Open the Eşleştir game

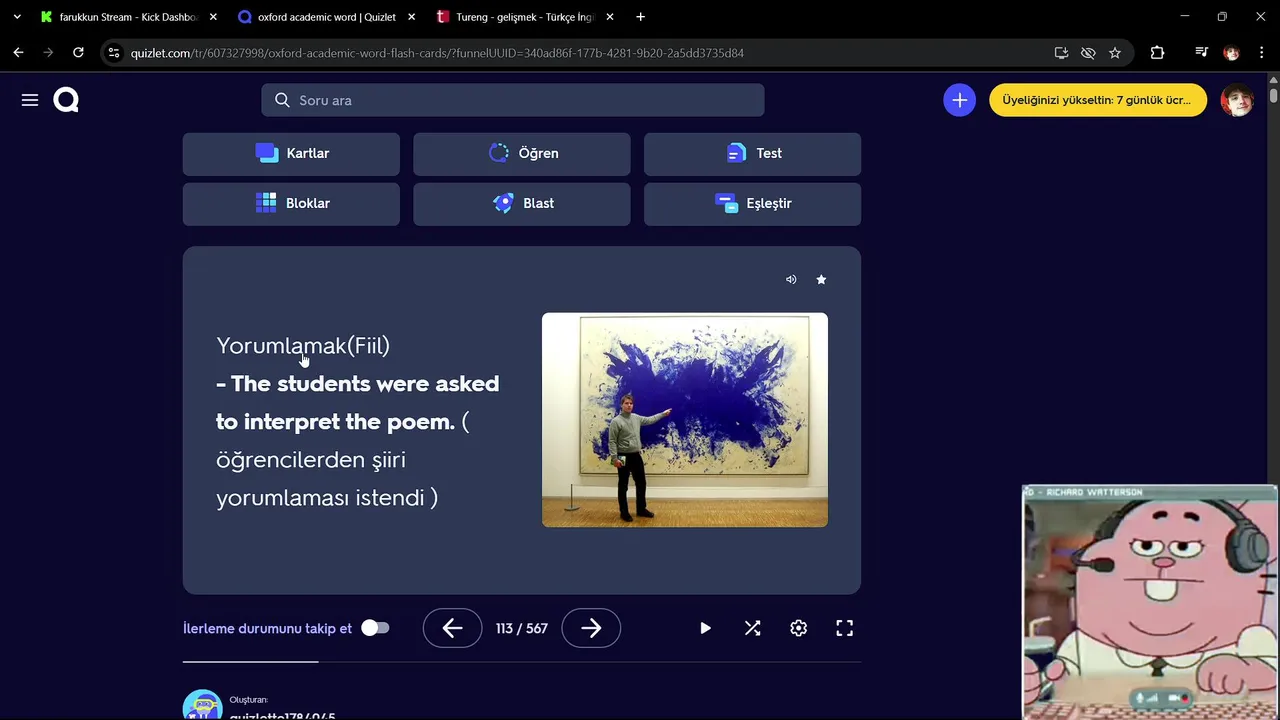point(752,204)
